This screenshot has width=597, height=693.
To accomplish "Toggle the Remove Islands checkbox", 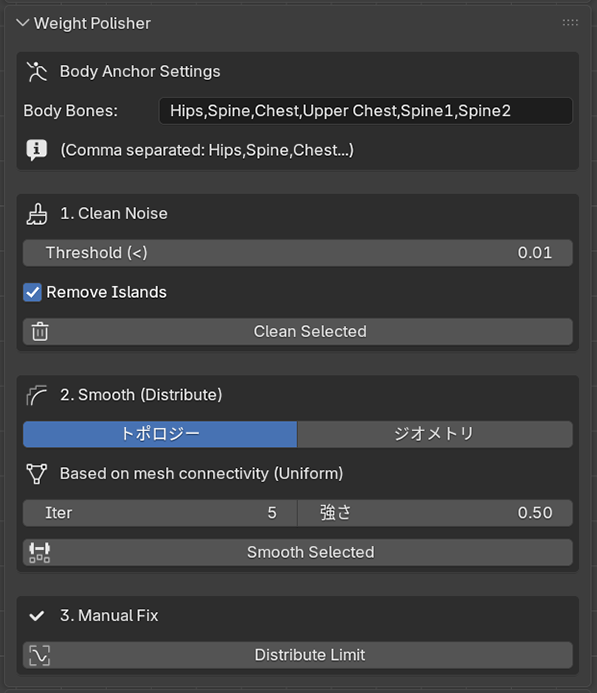I will click(x=32, y=292).
